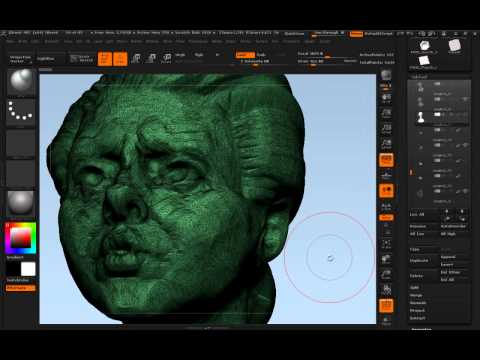480x360 pixels.
Task: Toggle XYZ rotation mode
Action: 386,218
